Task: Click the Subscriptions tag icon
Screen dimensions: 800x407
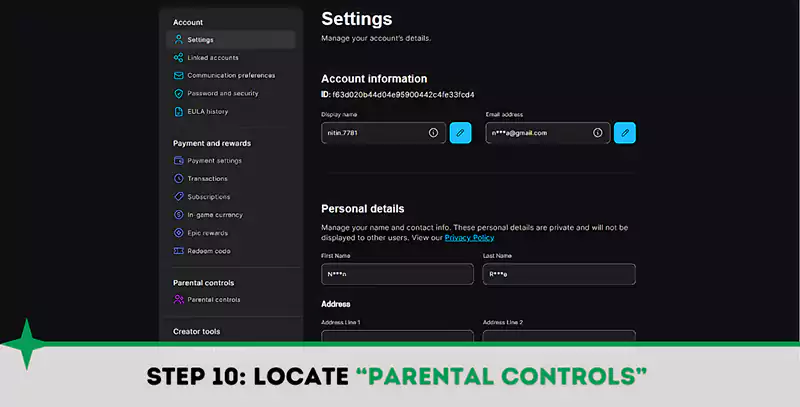Action: point(179,196)
